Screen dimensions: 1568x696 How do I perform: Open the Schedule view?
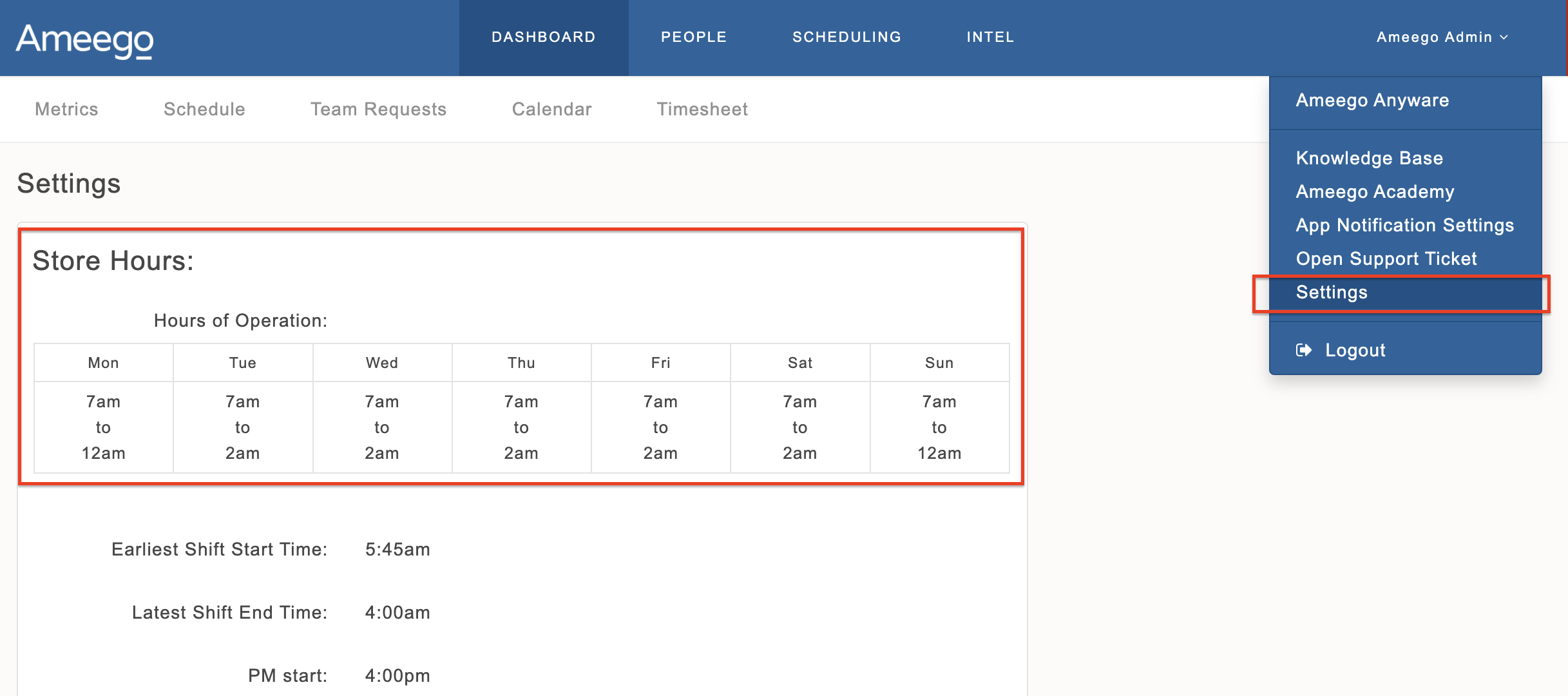[x=204, y=109]
